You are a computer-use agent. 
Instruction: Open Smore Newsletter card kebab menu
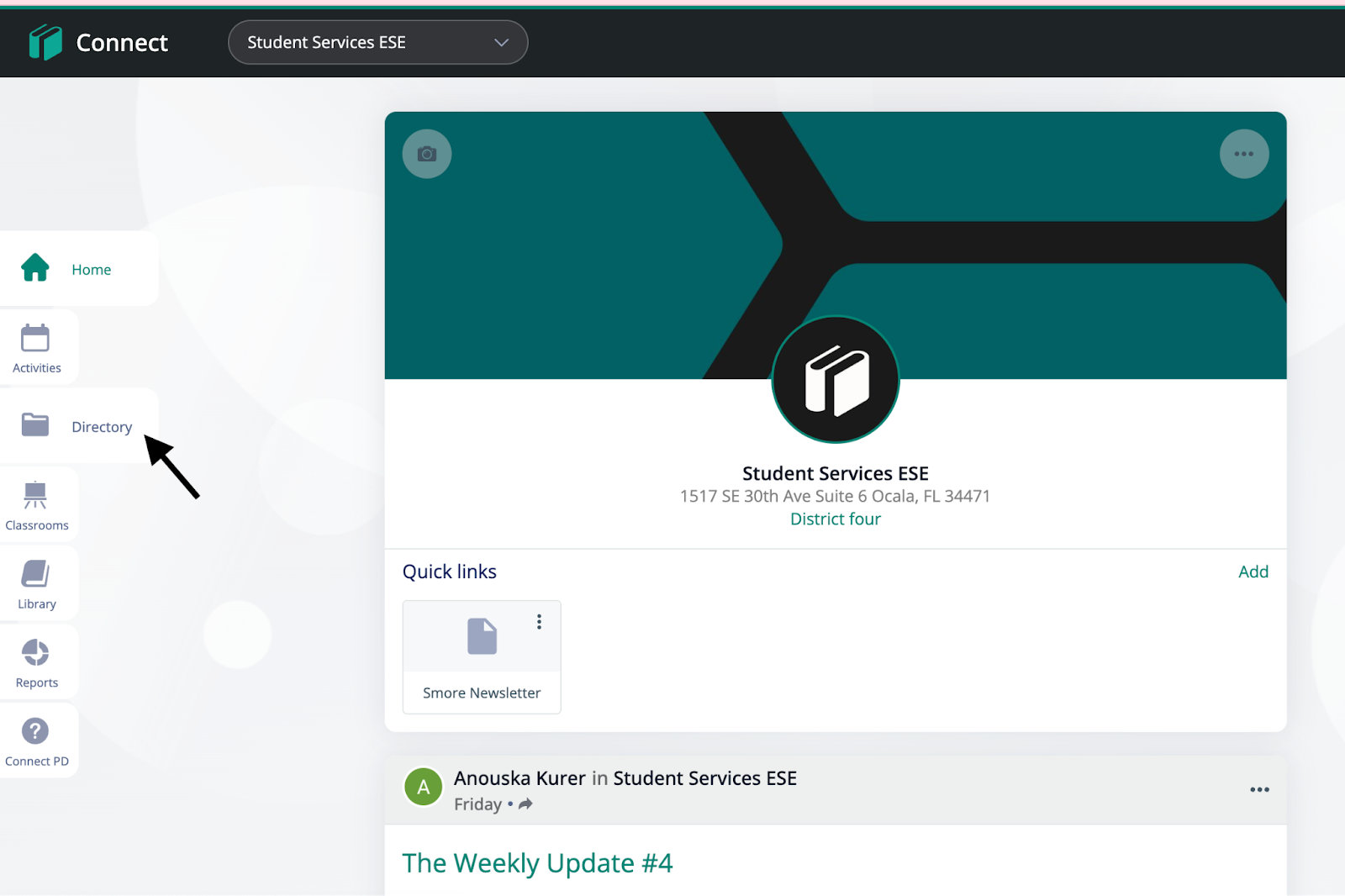pyautogui.click(x=539, y=622)
